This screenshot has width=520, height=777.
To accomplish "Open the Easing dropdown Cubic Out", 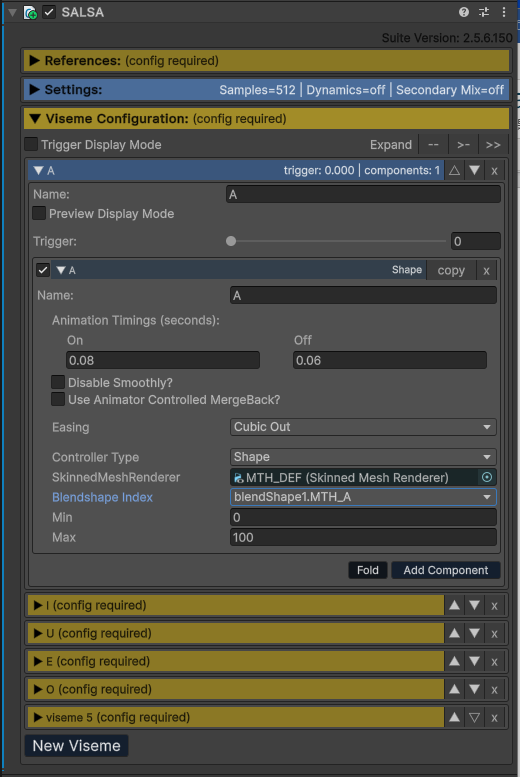I will (x=363, y=427).
